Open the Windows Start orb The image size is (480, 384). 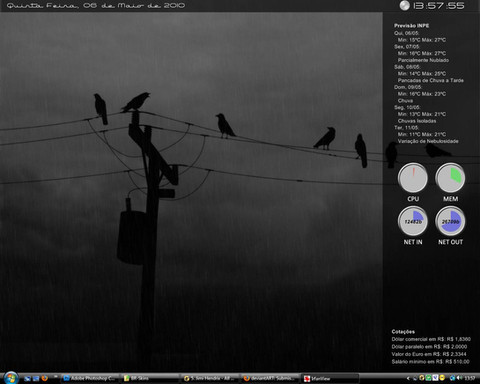[x=11, y=378]
